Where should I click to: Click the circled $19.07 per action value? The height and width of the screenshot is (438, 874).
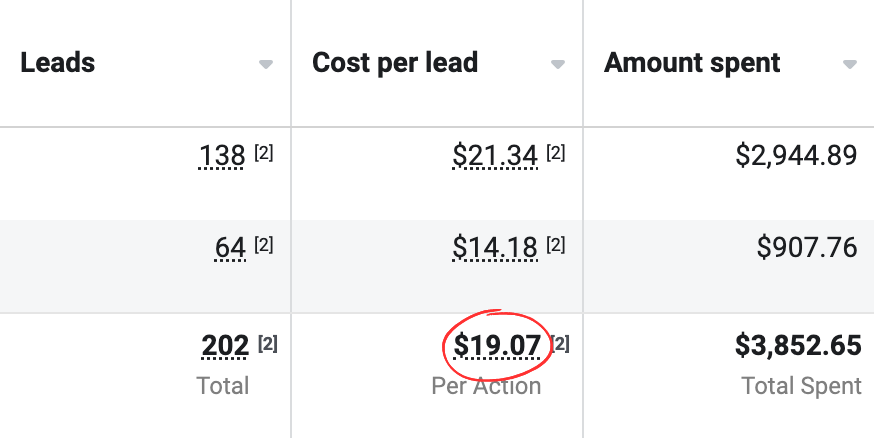[x=497, y=347]
